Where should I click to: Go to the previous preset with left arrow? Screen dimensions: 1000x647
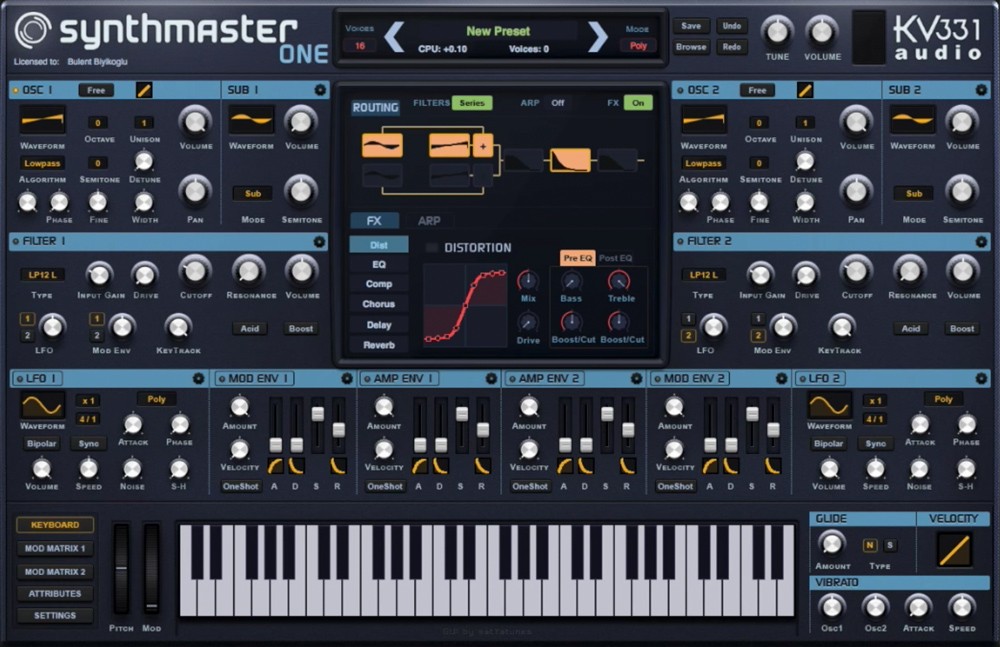click(x=394, y=37)
